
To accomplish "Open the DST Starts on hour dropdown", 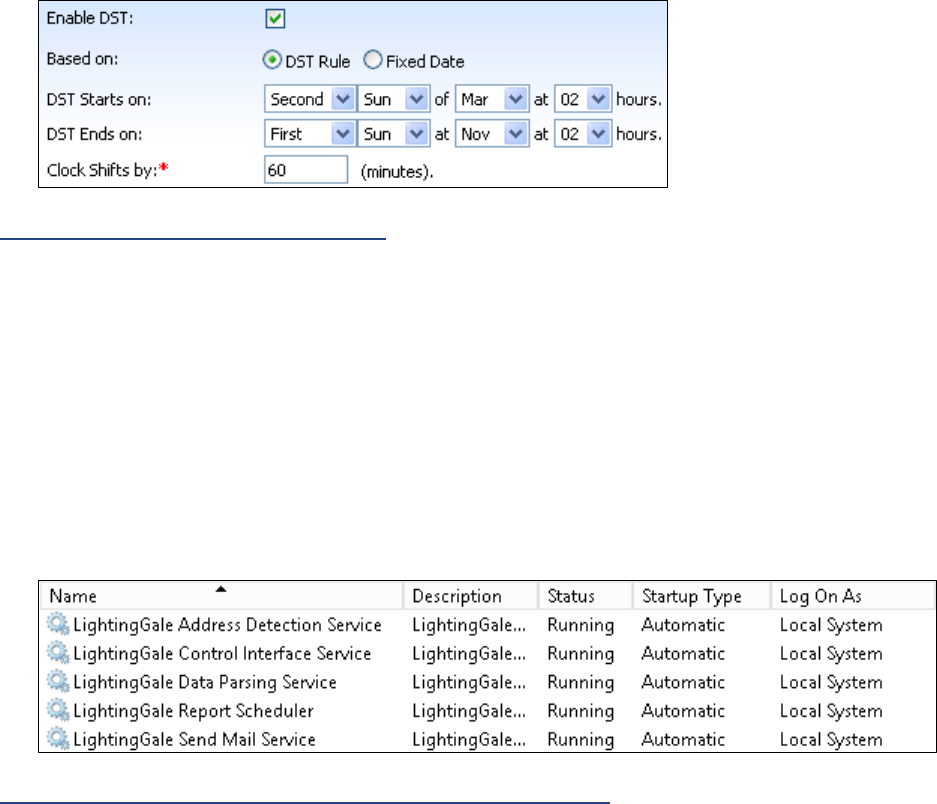I will click(583, 99).
